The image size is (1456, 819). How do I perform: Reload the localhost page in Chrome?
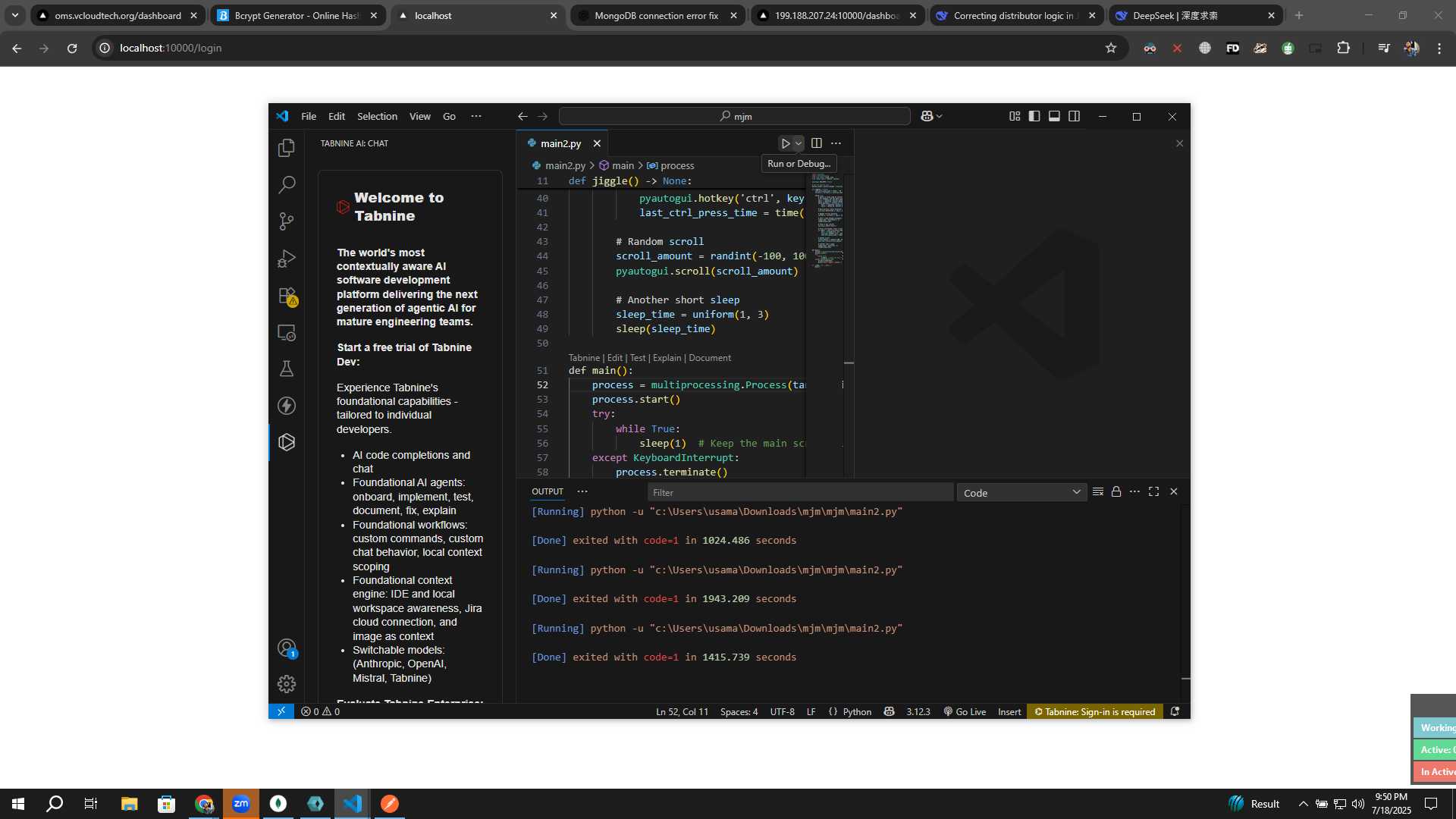[x=72, y=48]
